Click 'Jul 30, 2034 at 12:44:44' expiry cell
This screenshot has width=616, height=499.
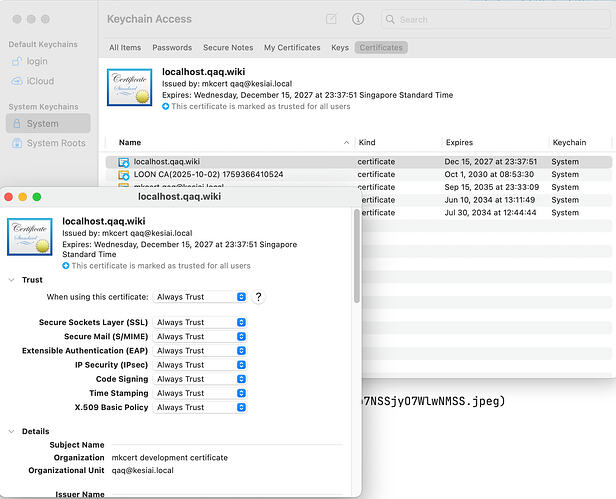point(490,213)
